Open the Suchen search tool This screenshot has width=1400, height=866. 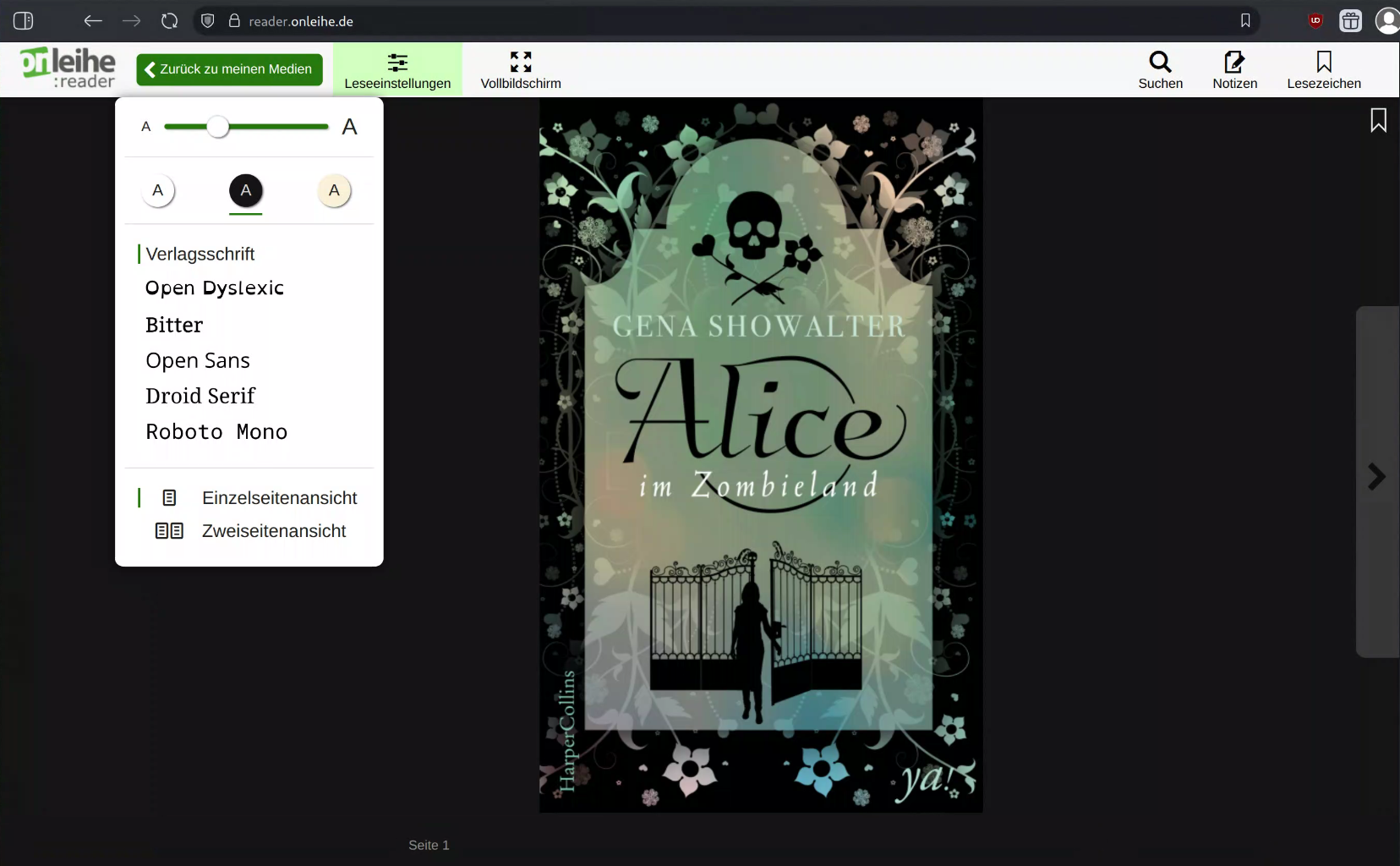pyautogui.click(x=1160, y=69)
